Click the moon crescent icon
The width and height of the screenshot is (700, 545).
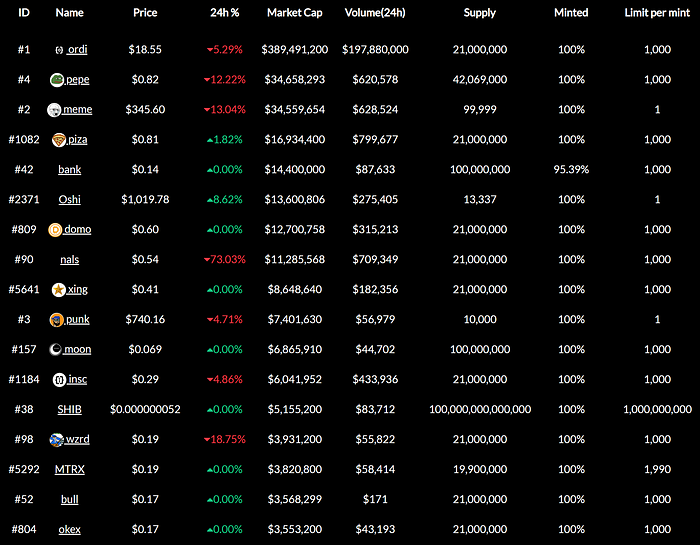pyautogui.click(x=55, y=349)
